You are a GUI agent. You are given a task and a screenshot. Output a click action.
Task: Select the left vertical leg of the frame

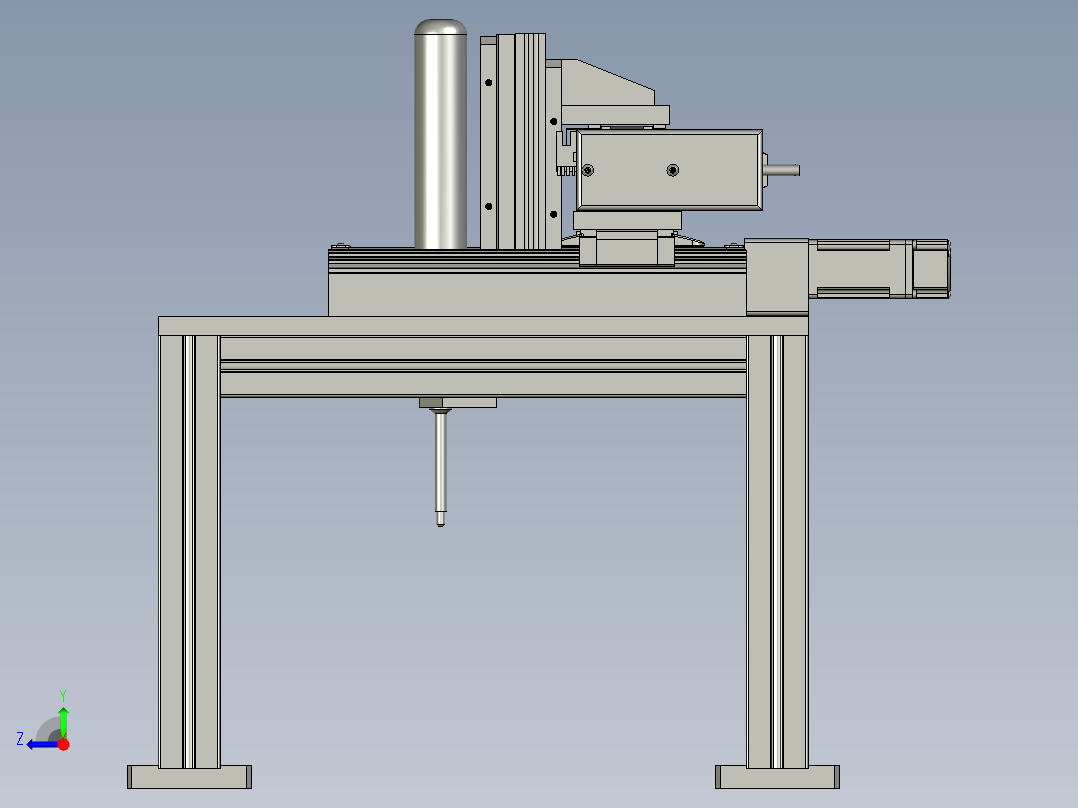[x=189, y=552]
